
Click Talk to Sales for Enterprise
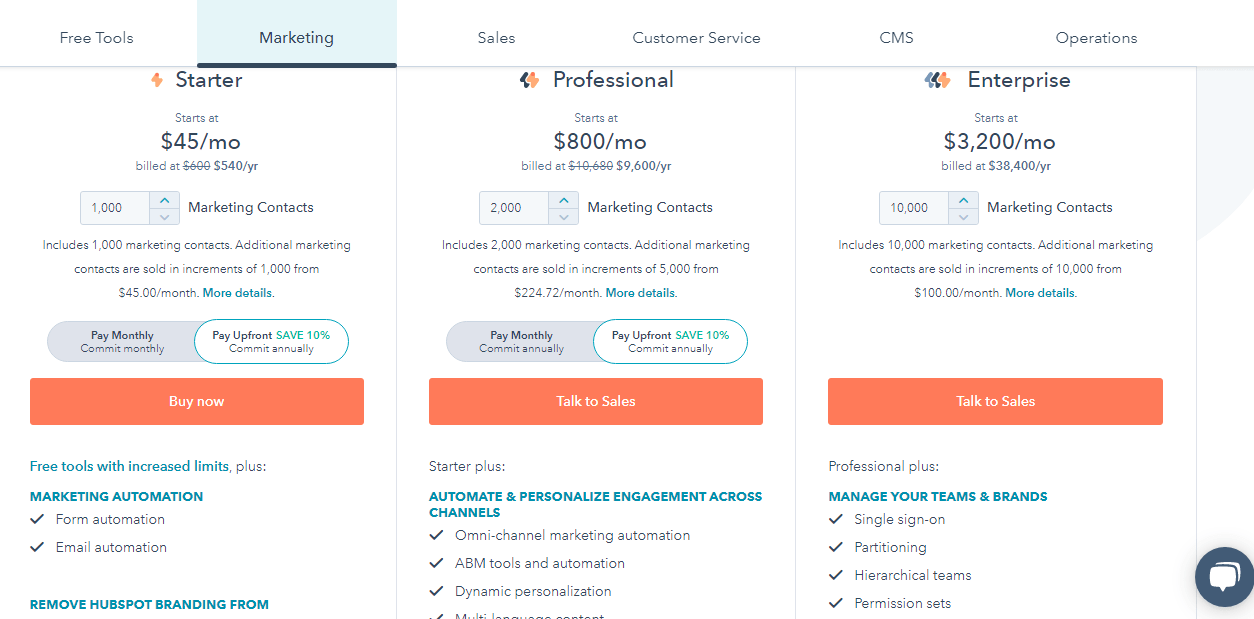[995, 401]
